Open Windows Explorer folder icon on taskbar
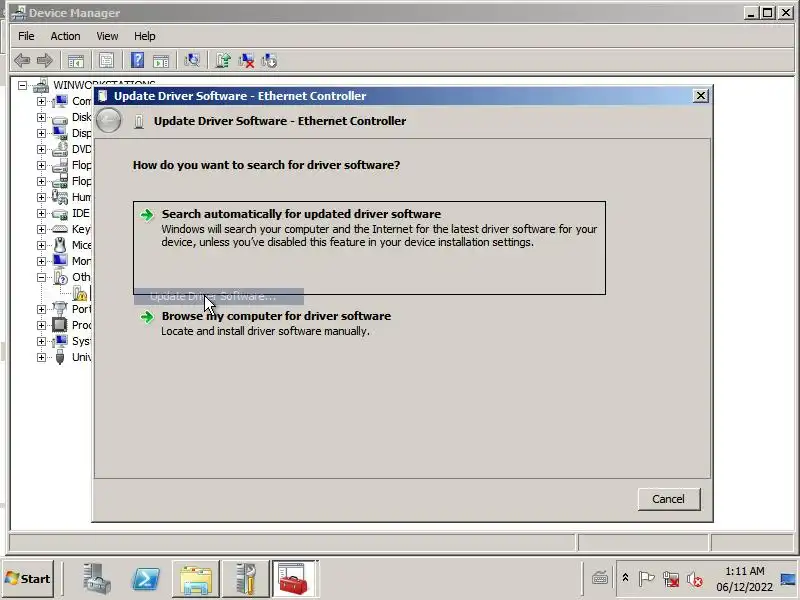This screenshot has width=800, height=600. click(x=195, y=579)
